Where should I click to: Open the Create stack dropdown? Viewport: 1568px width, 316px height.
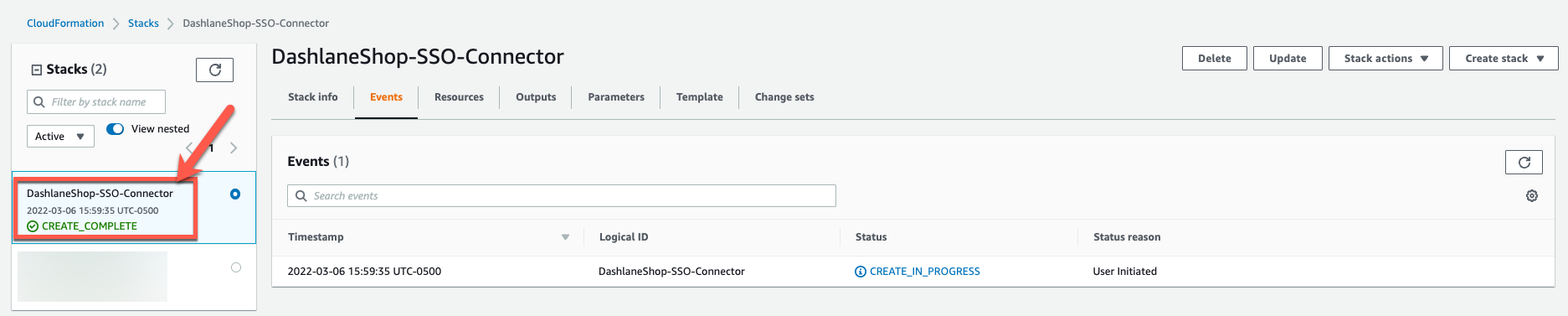tap(1504, 58)
